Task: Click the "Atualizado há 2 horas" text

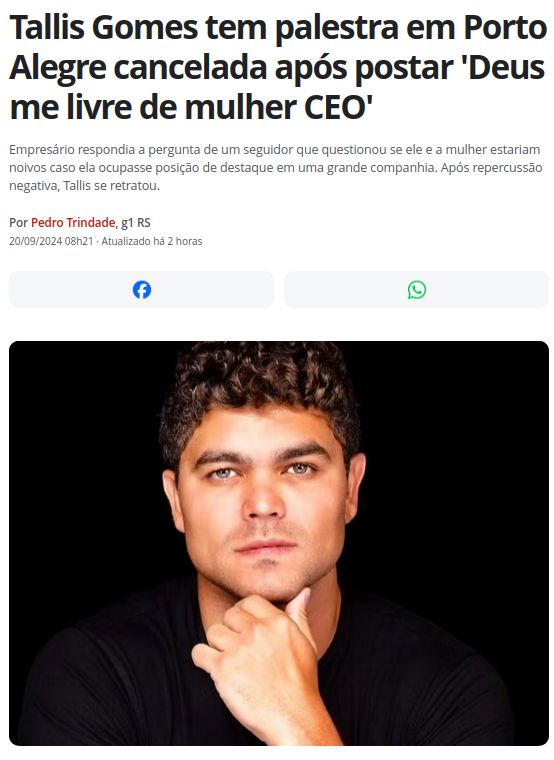Action: tap(152, 241)
